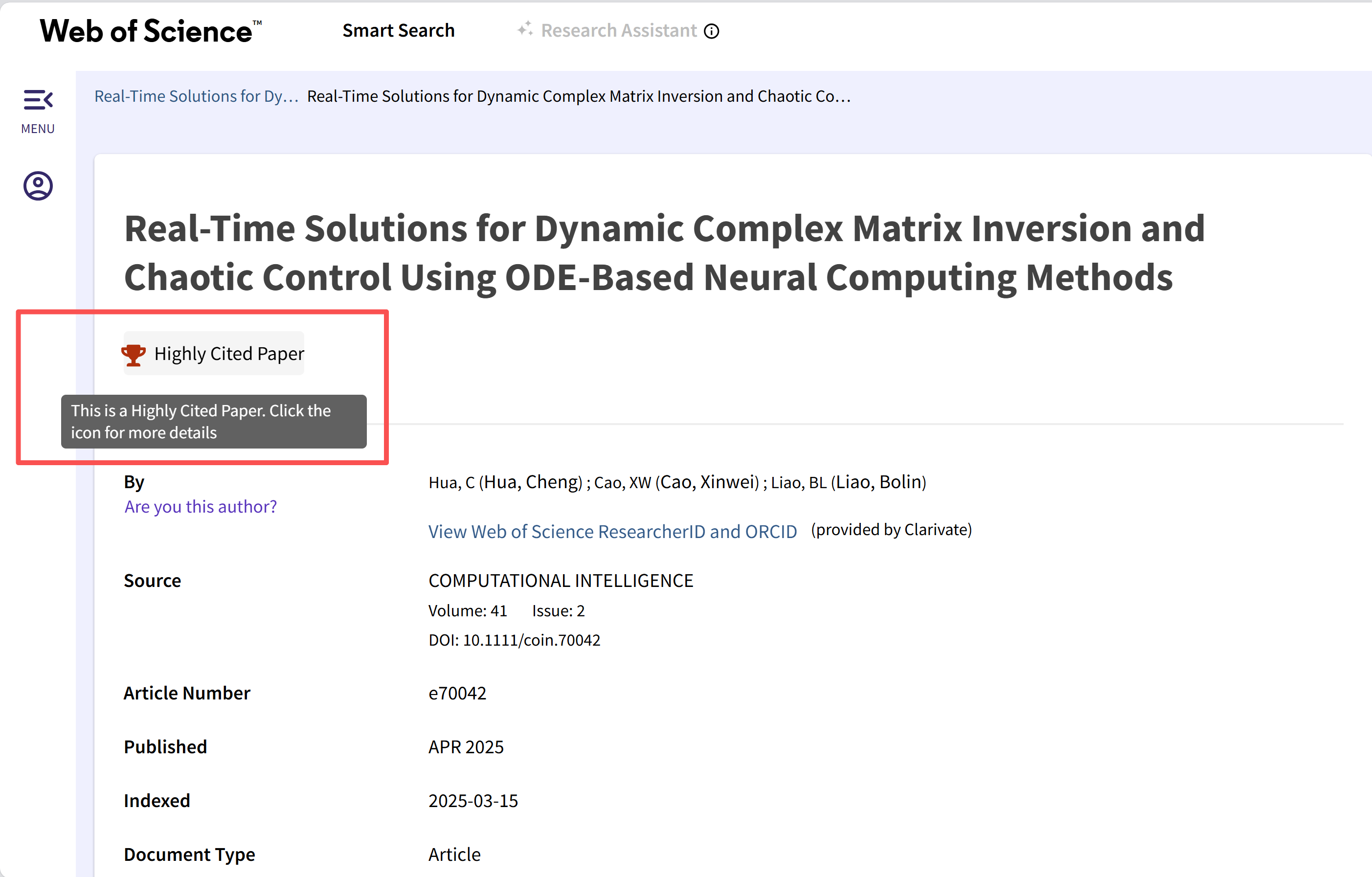Click 'Are you this author?' link
Viewport: 1372px width, 877px height.
(x=201, y=507)
